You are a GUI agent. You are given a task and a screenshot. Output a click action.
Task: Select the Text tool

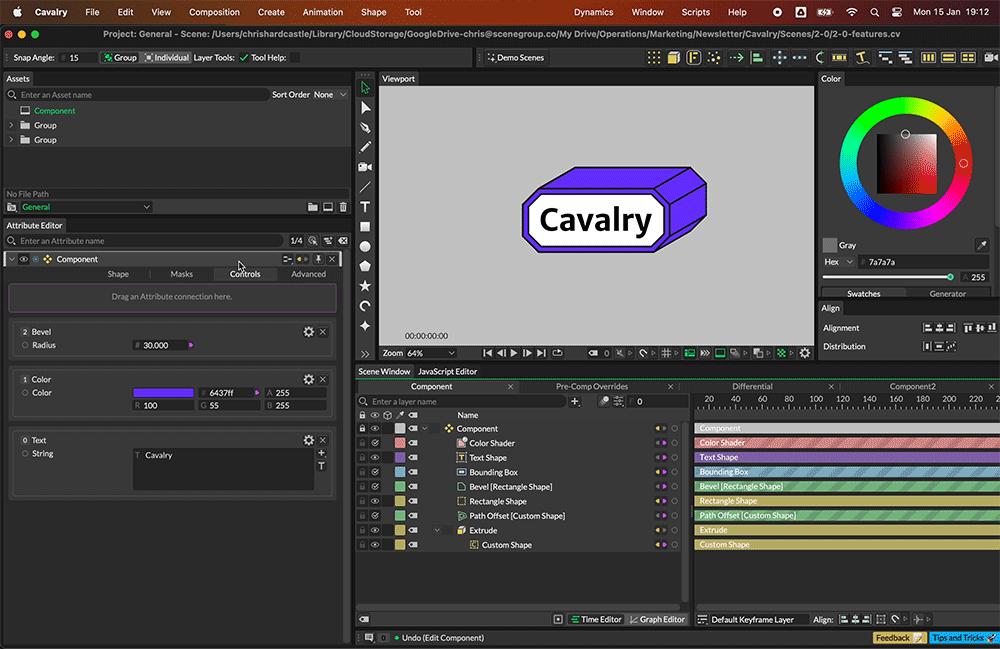pyautogui.click(x=365, y=206)
